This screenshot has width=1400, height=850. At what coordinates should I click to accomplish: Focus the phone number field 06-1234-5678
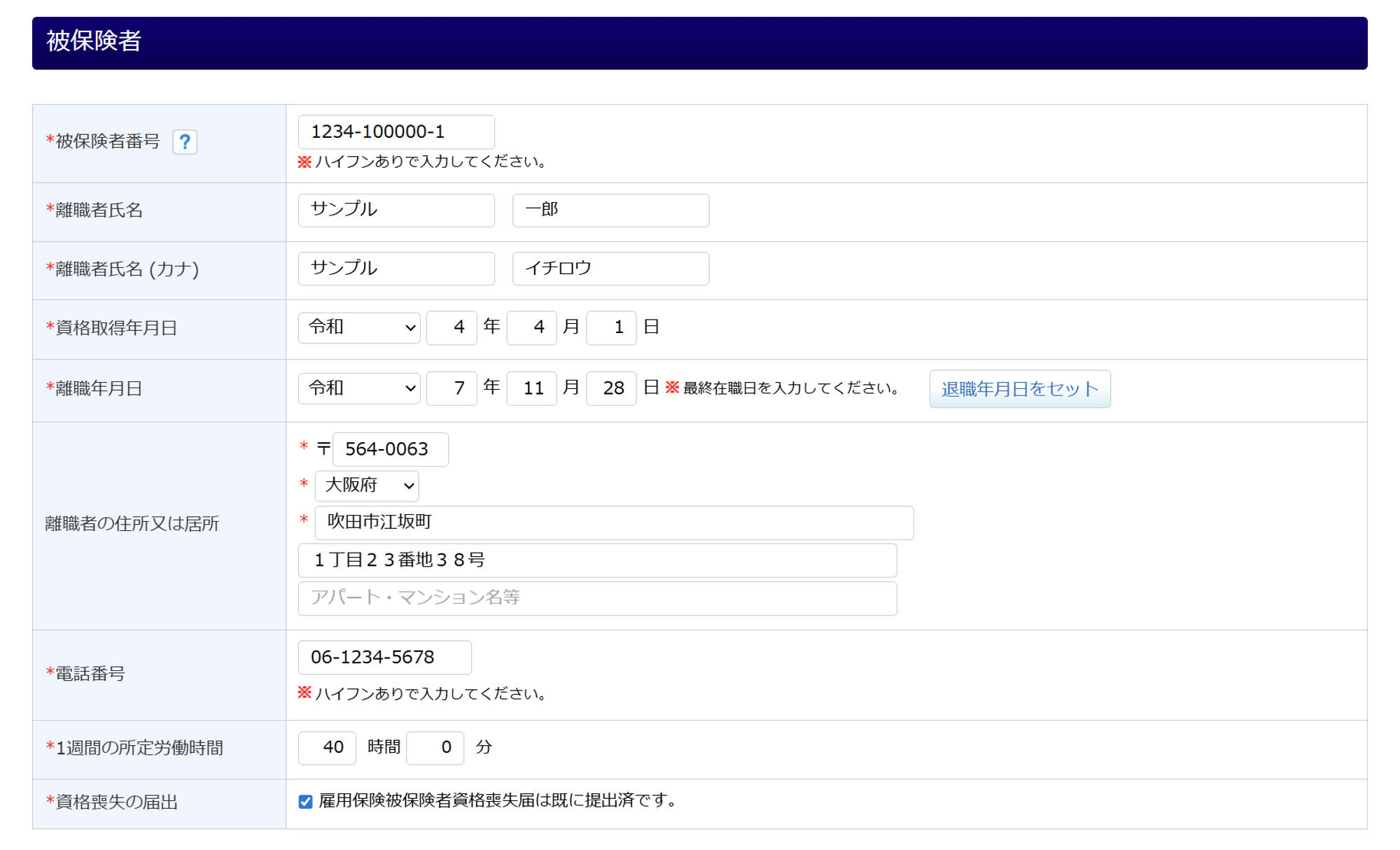384,658
